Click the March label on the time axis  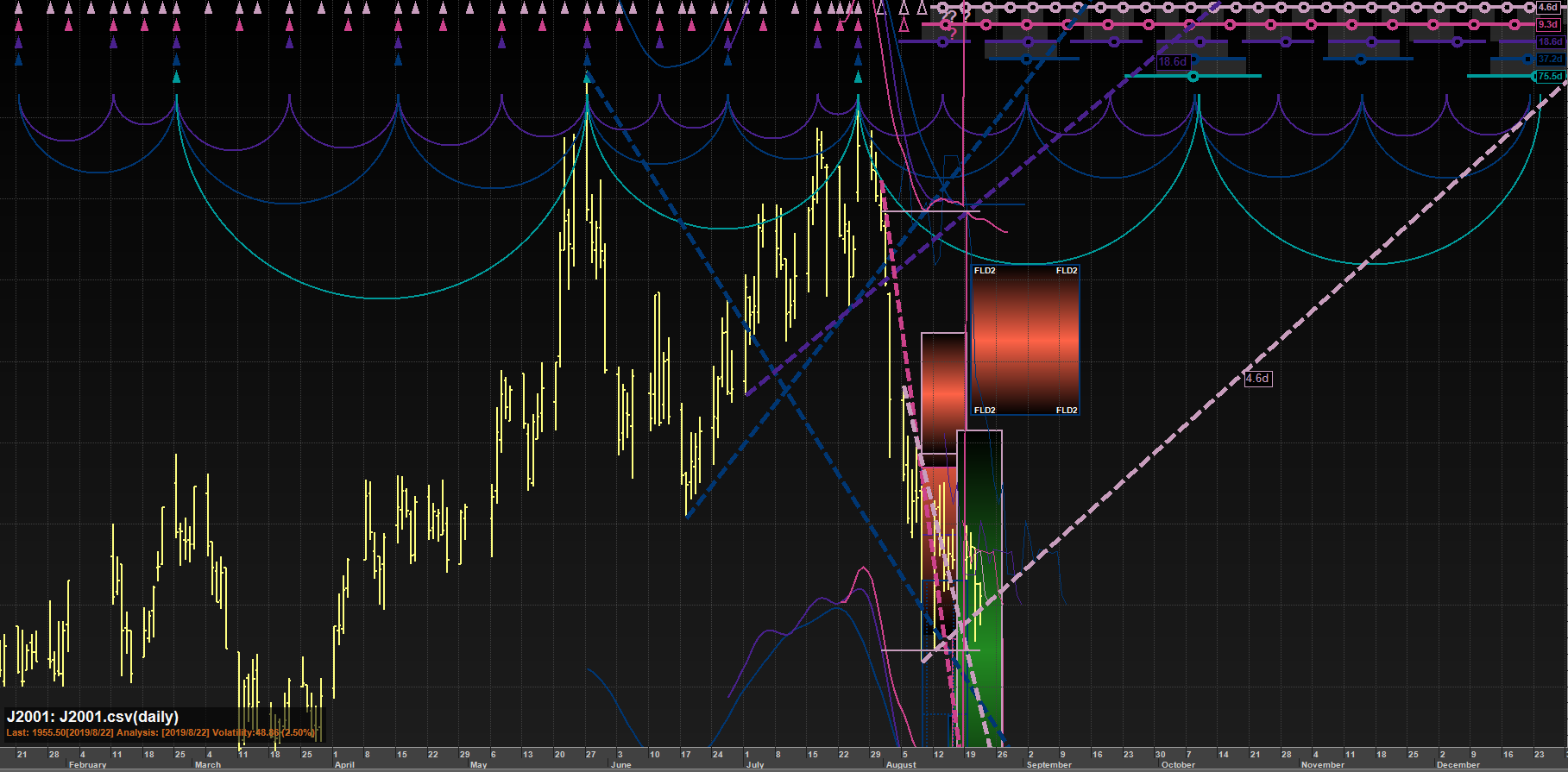tap(207, 765)
